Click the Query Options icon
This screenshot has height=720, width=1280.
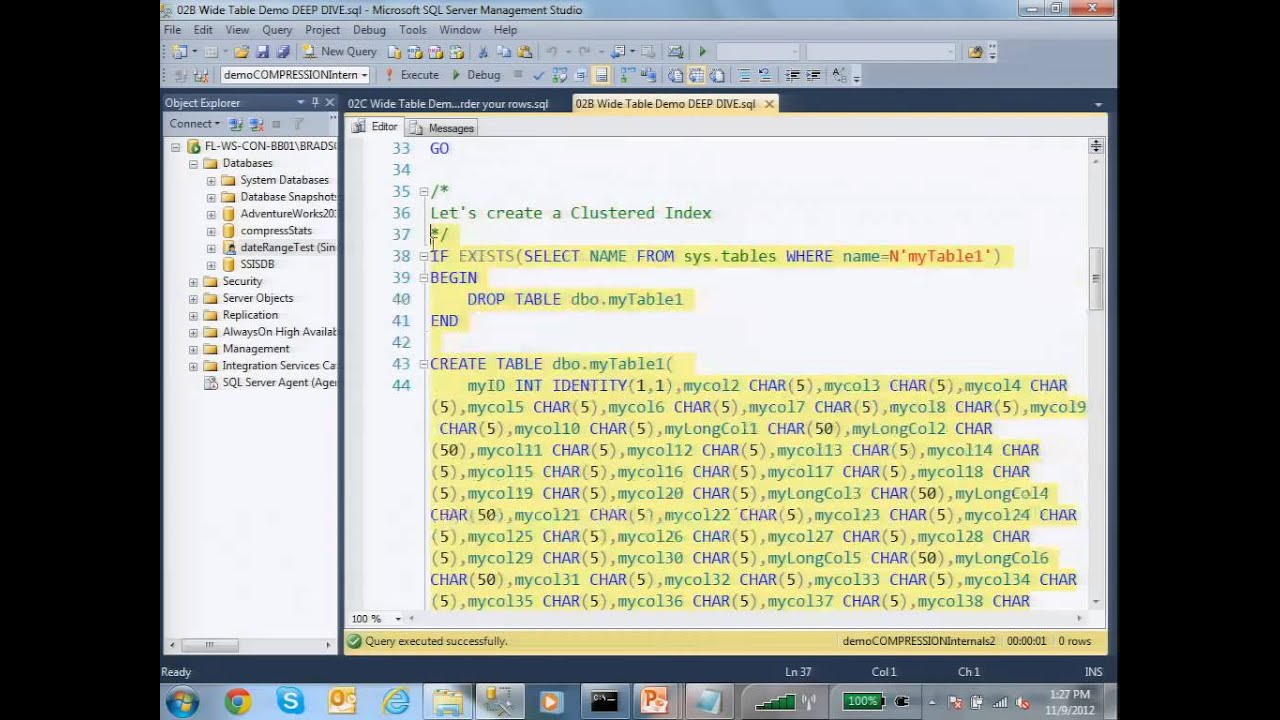point(580,75)
